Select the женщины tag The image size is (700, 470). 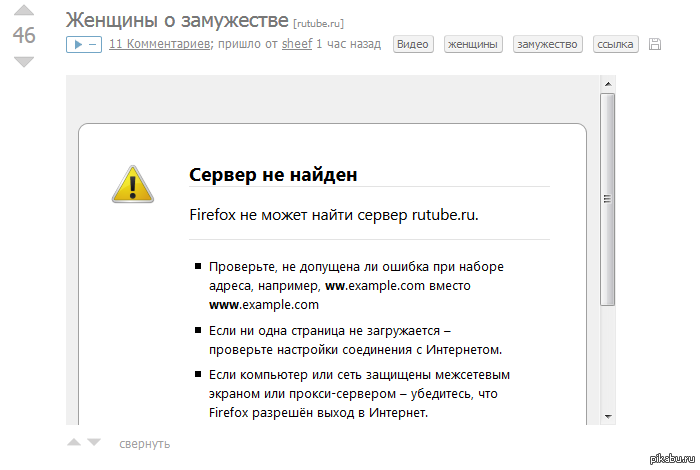pyautogui.click(x=473, y=44)
